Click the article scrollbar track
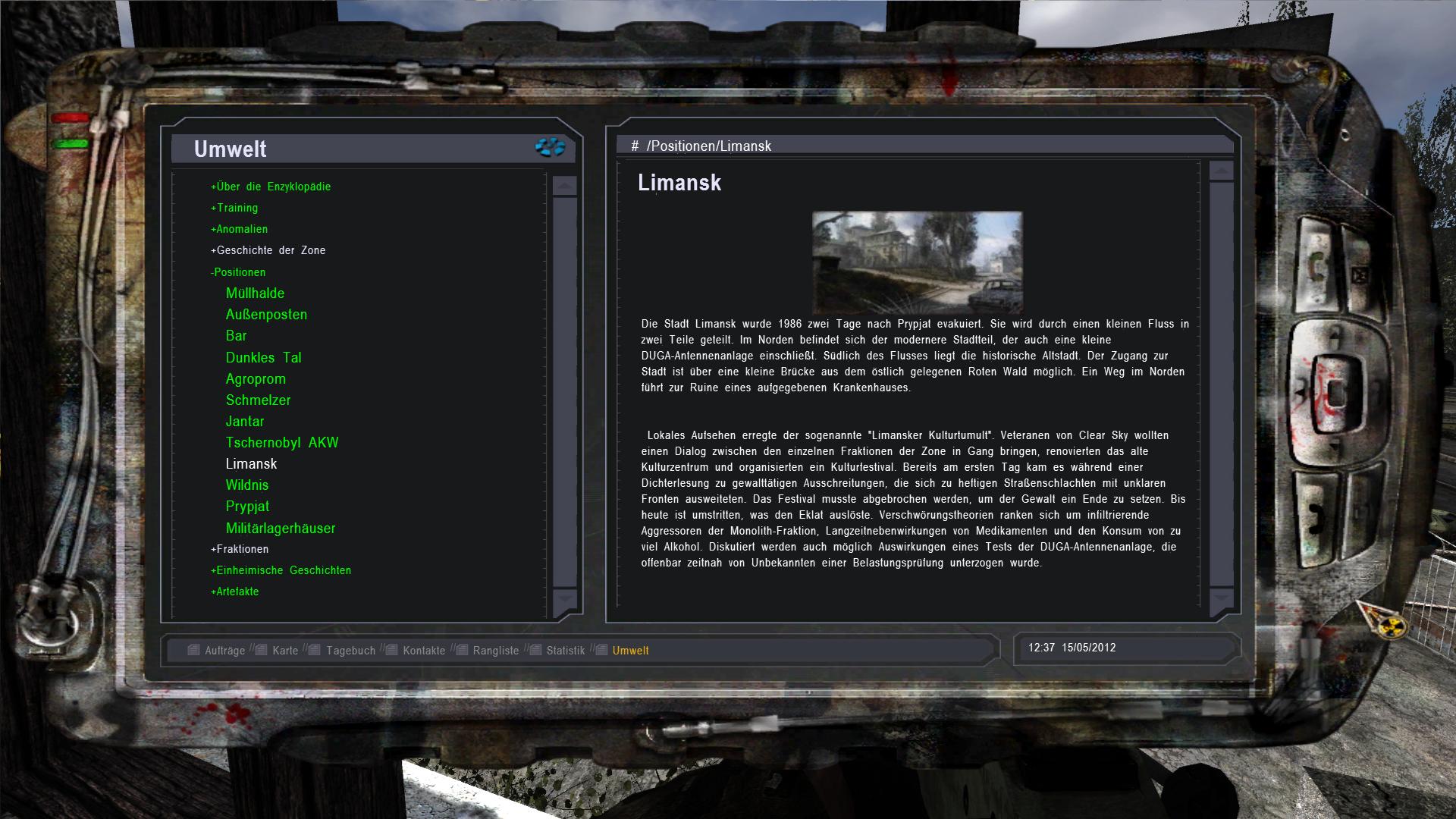This screenshot has width=1456, height=819. 1222,384
